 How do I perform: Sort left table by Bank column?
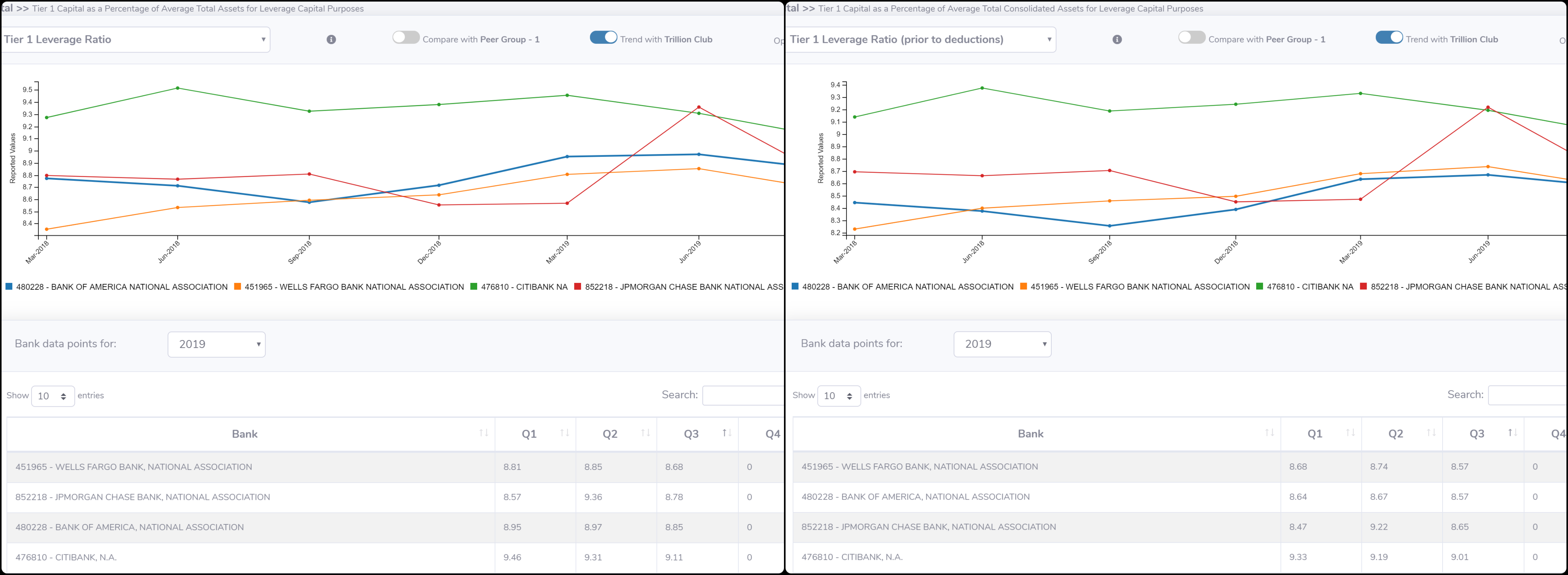pyautogui.click(x=251, y=434)
